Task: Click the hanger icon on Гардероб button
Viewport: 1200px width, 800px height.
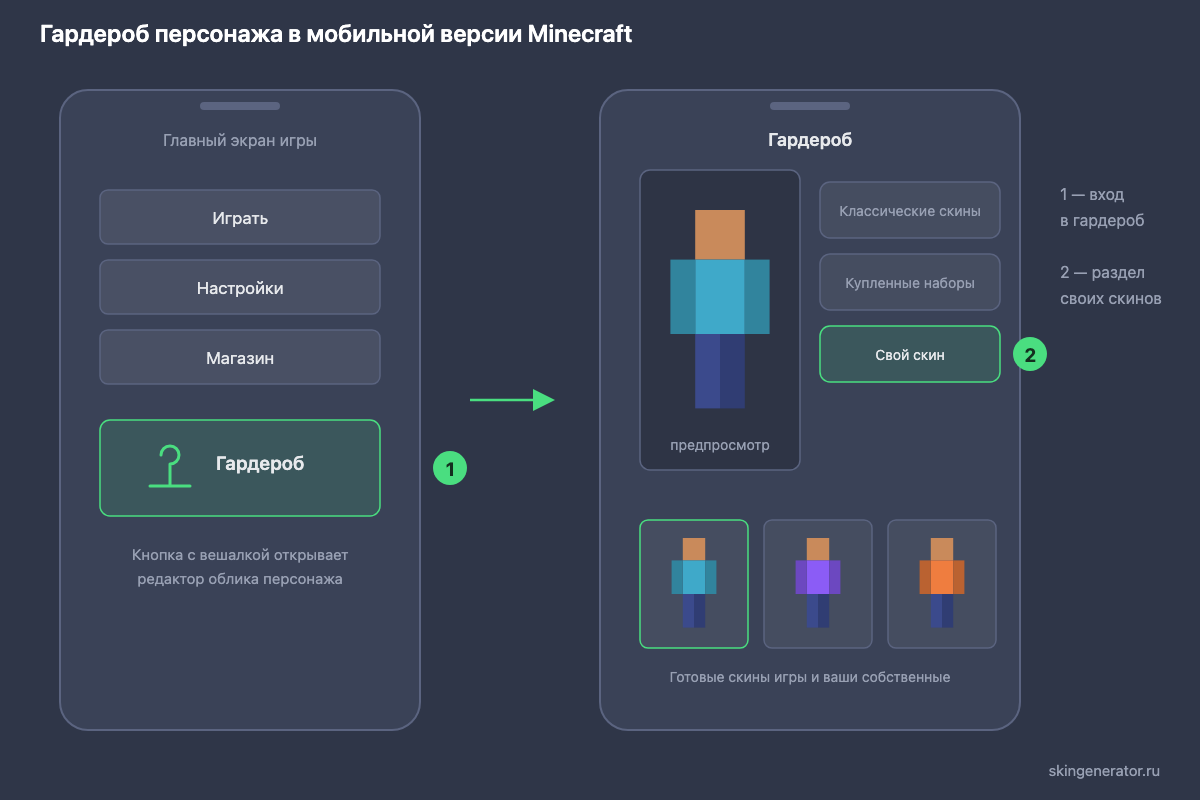Action: tap(170, 467)
